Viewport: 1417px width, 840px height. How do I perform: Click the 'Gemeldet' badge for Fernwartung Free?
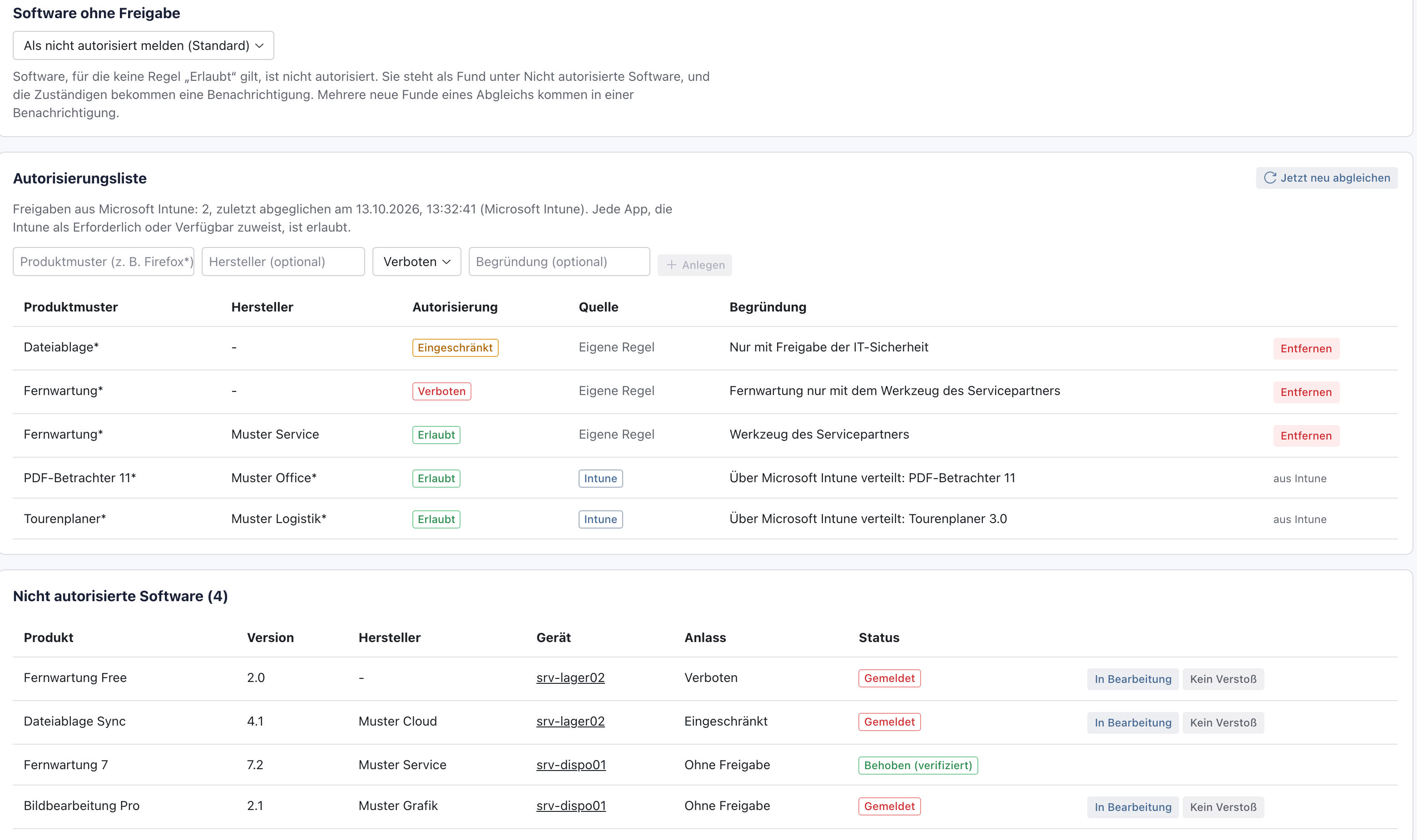pyautogui.click(x=889, y=678)
